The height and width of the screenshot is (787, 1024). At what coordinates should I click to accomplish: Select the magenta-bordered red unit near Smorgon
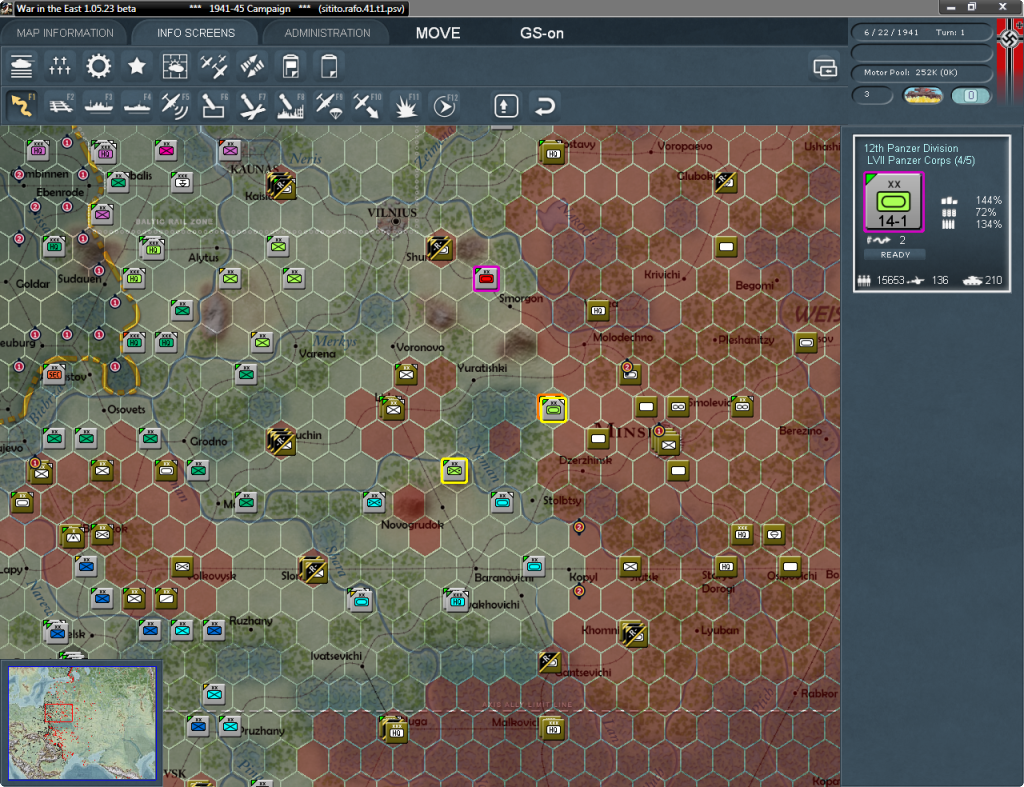[486, 278]
